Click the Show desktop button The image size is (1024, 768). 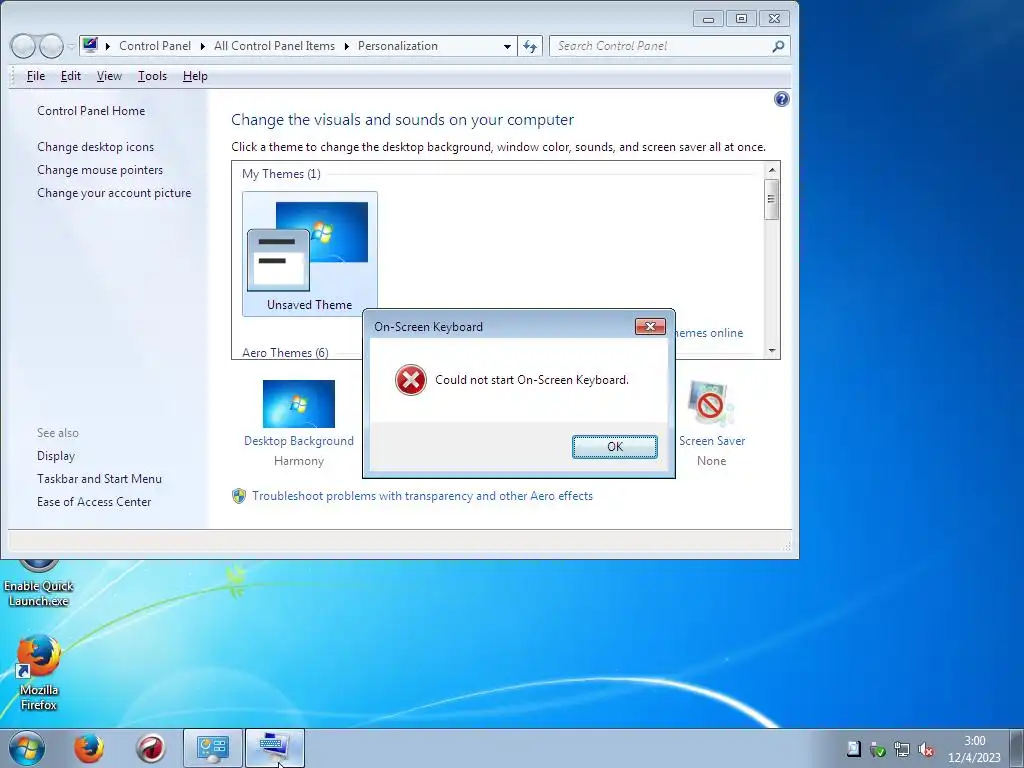pyautogui.click(x=1018, y=748)
